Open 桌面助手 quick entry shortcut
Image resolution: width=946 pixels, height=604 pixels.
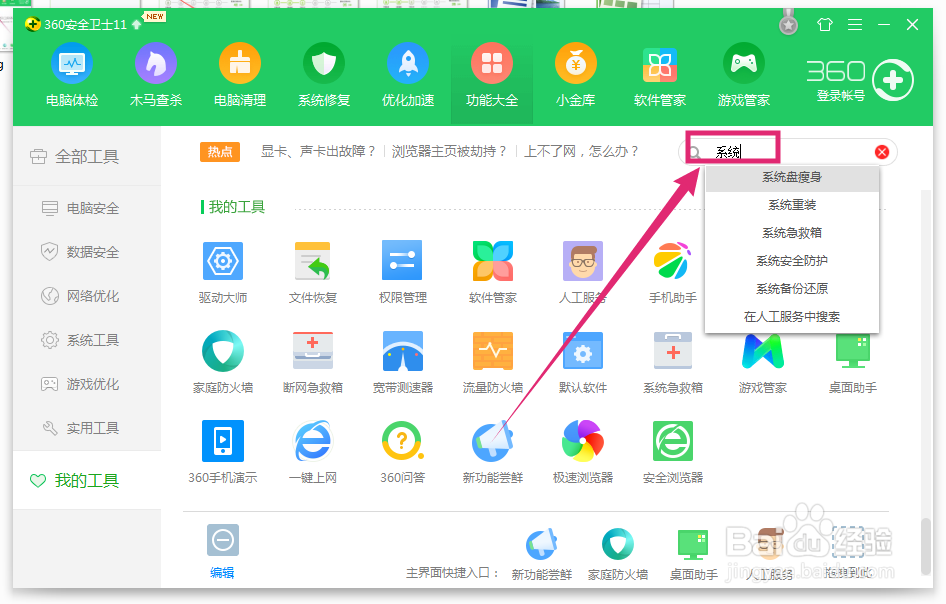(694, 555)
